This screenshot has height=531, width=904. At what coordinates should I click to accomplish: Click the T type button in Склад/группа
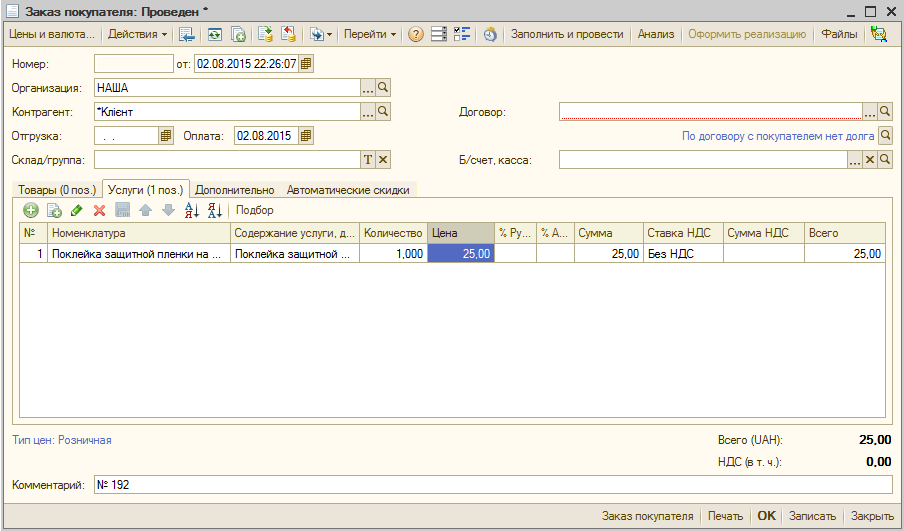(368, 160)
